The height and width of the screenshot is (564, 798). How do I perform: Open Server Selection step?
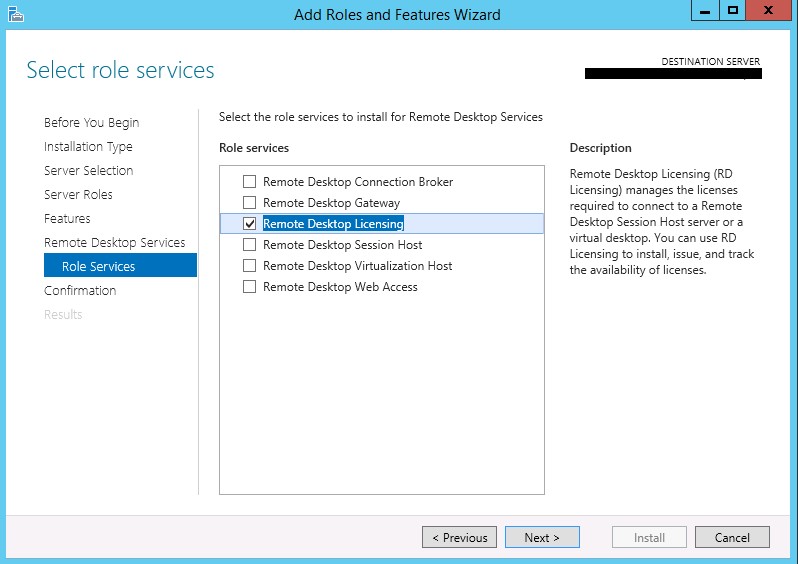point(89,171)
